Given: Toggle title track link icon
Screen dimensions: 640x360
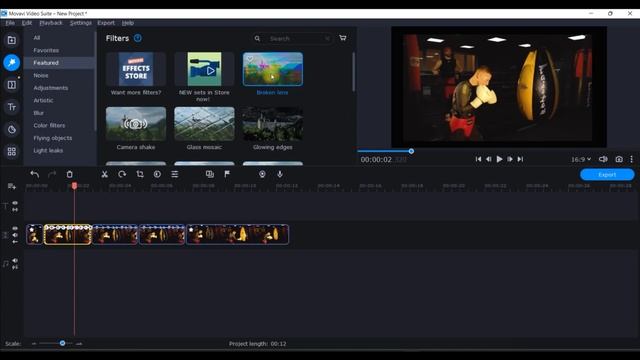Looking at the screenshot, I should tap(15, 210).
